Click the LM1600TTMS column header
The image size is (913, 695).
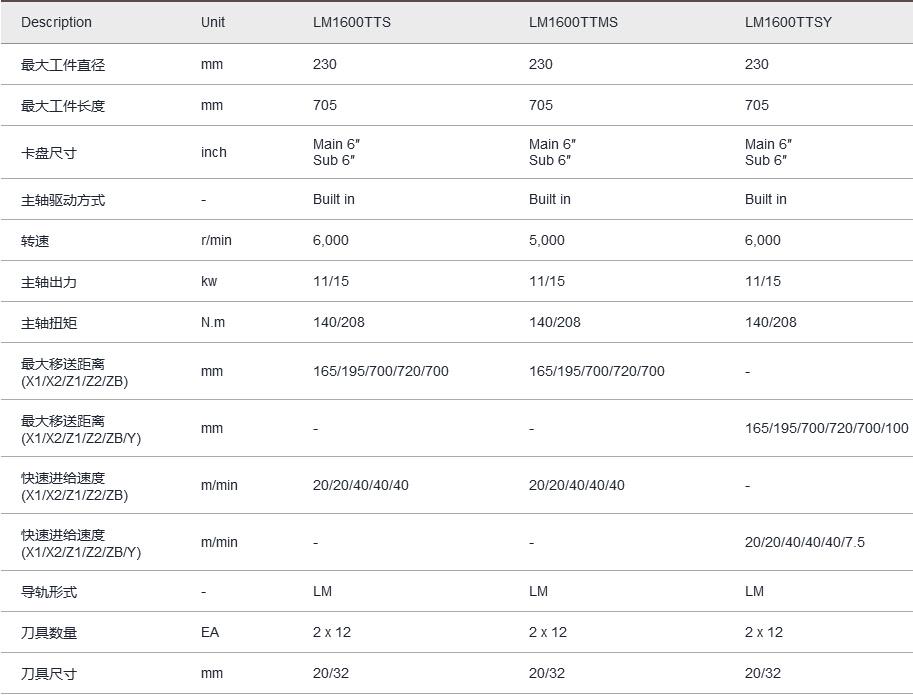click(x=573, y=22)
